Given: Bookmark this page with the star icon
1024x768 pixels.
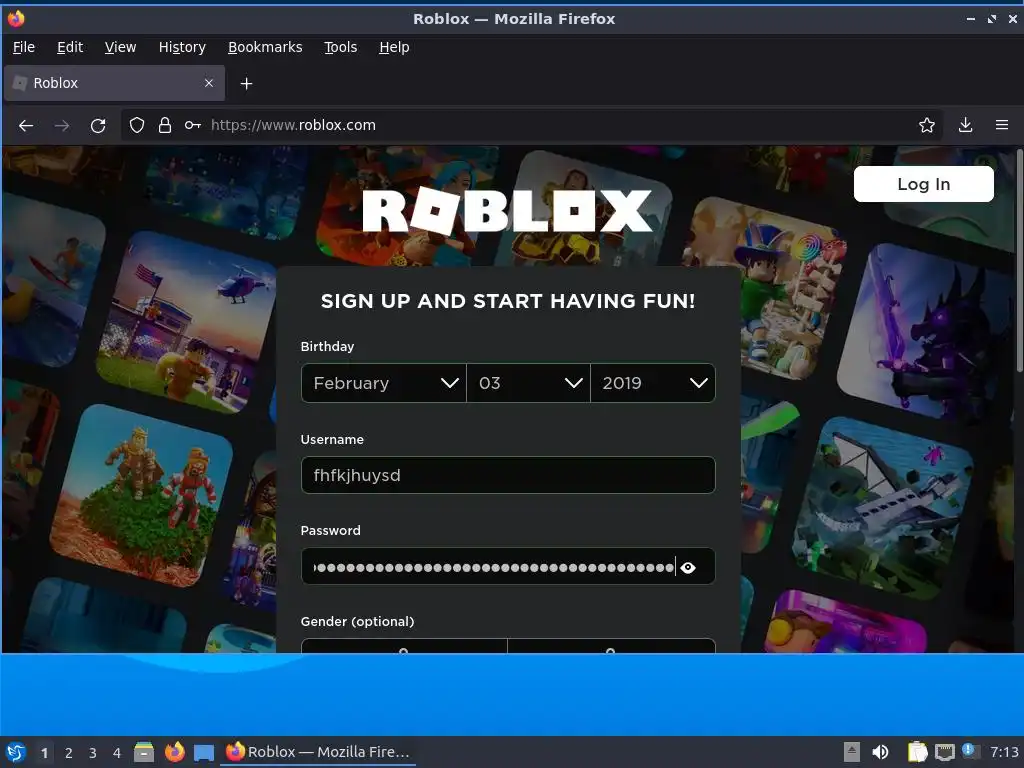Looking at the screenshot, I should coord(927,125).
